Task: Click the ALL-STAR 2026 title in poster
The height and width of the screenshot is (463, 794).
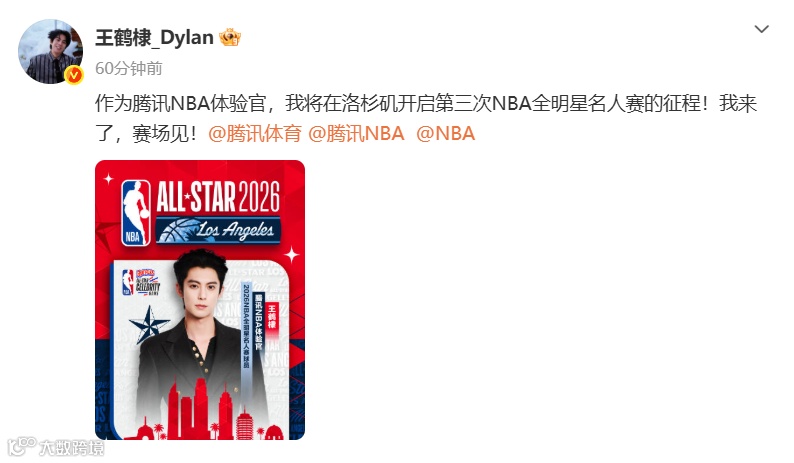Action: [x=218, y=197]
